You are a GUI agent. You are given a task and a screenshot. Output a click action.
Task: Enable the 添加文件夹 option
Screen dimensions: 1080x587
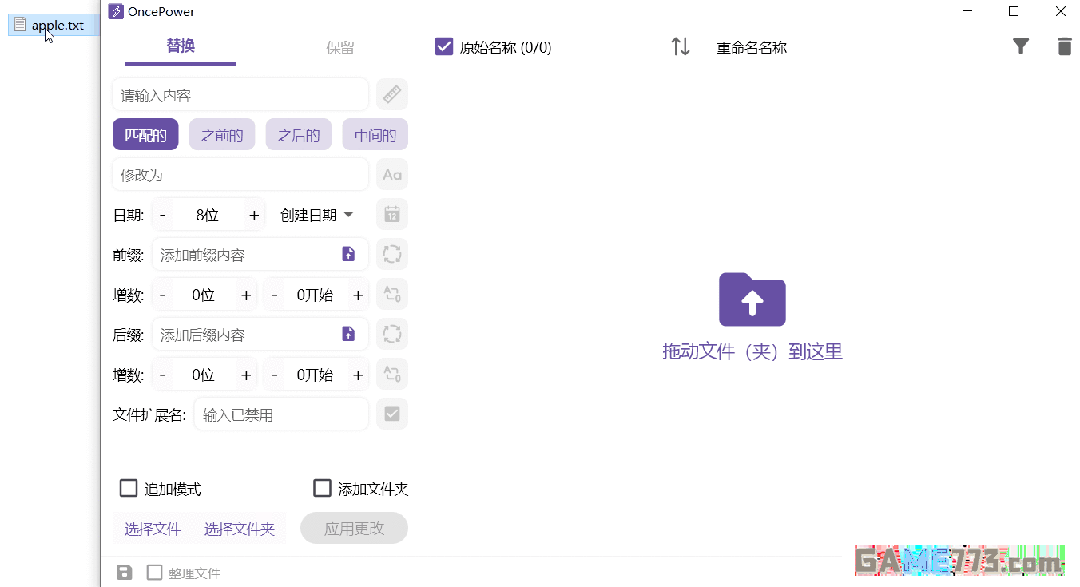point(322,488)
